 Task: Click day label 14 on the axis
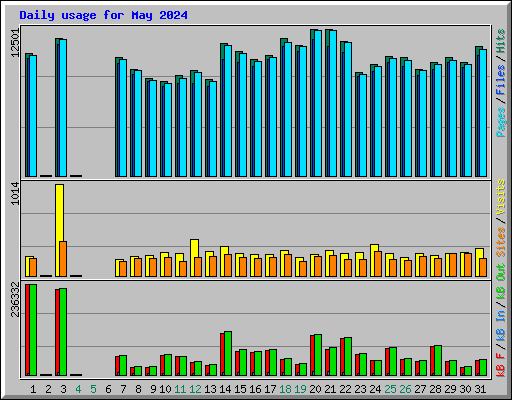pyautogui.click(x=225, y=389)
